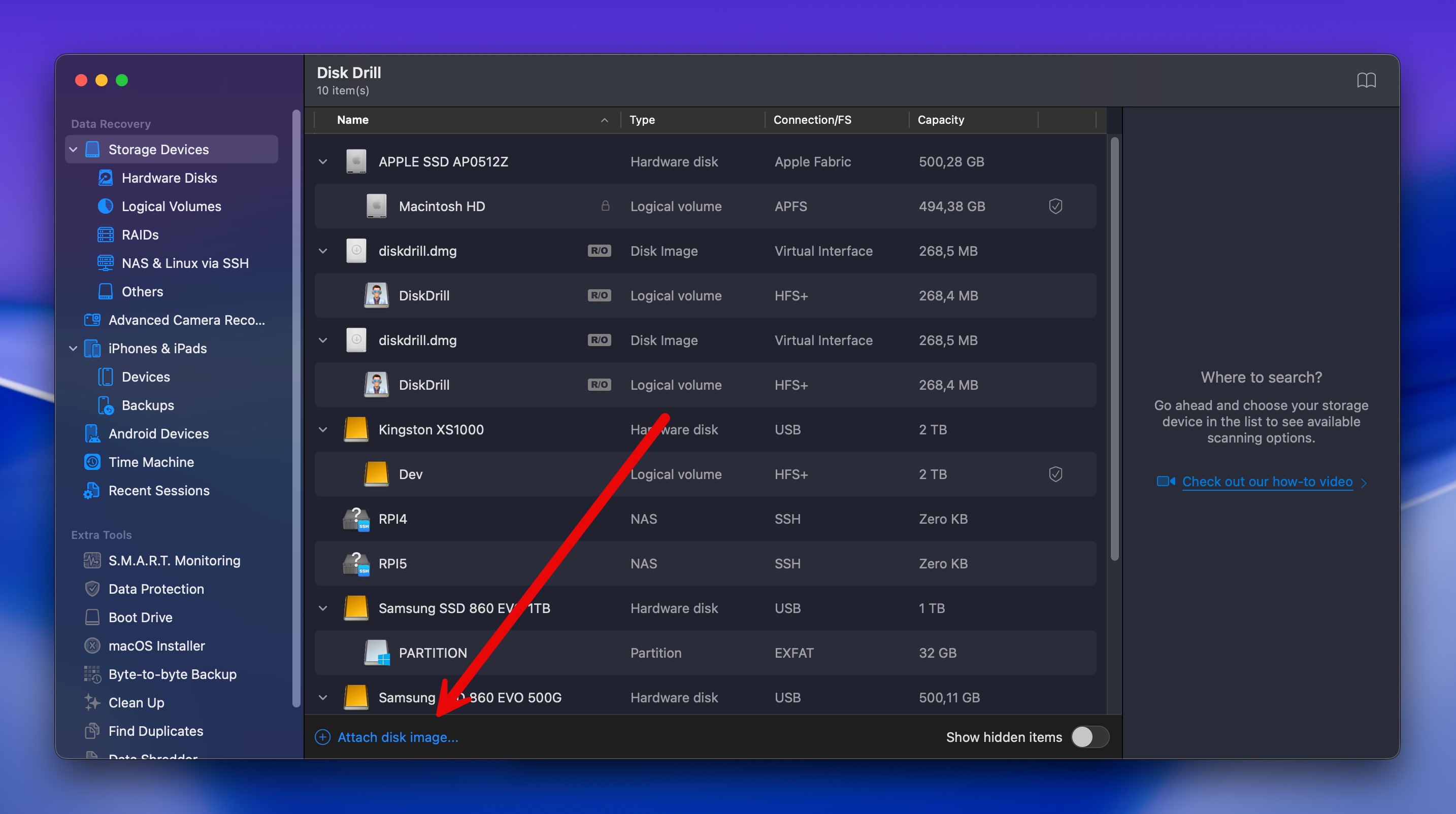This screenshot has height=814, width=1456.
Task: Click the lock icon on Macintosh HD row
Action: pyautogui.click(x=606, y=206)
